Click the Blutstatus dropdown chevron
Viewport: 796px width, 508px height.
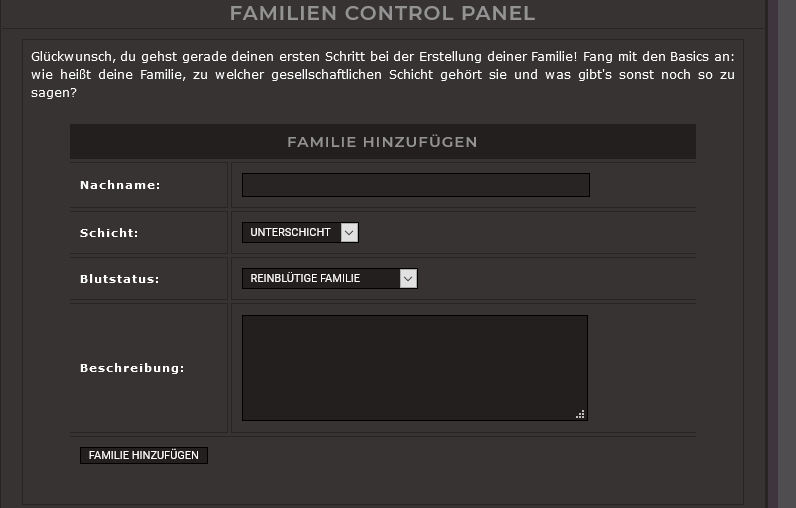(x=408, y=278)
